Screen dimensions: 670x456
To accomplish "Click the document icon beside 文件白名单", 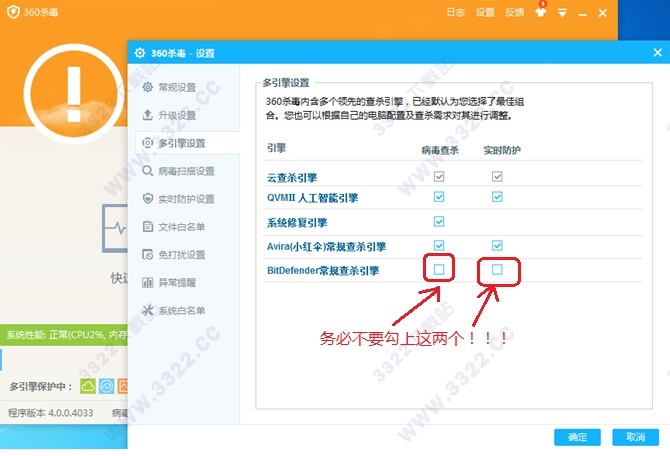I will pyautogui.click(x=147, y=227).
